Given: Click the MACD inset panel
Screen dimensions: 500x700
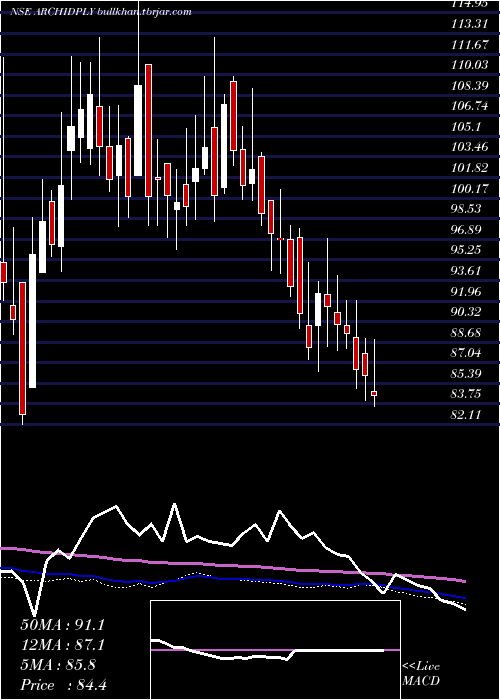Looking at the screenshot, I should (275, 650).
